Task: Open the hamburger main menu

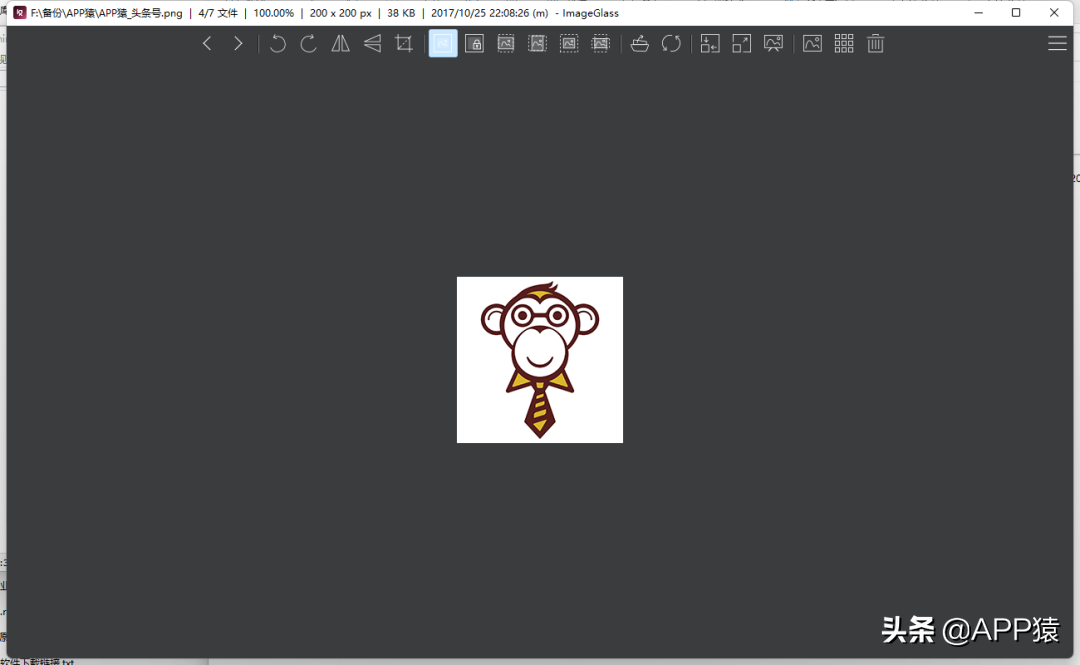Action: [1057, 43]
